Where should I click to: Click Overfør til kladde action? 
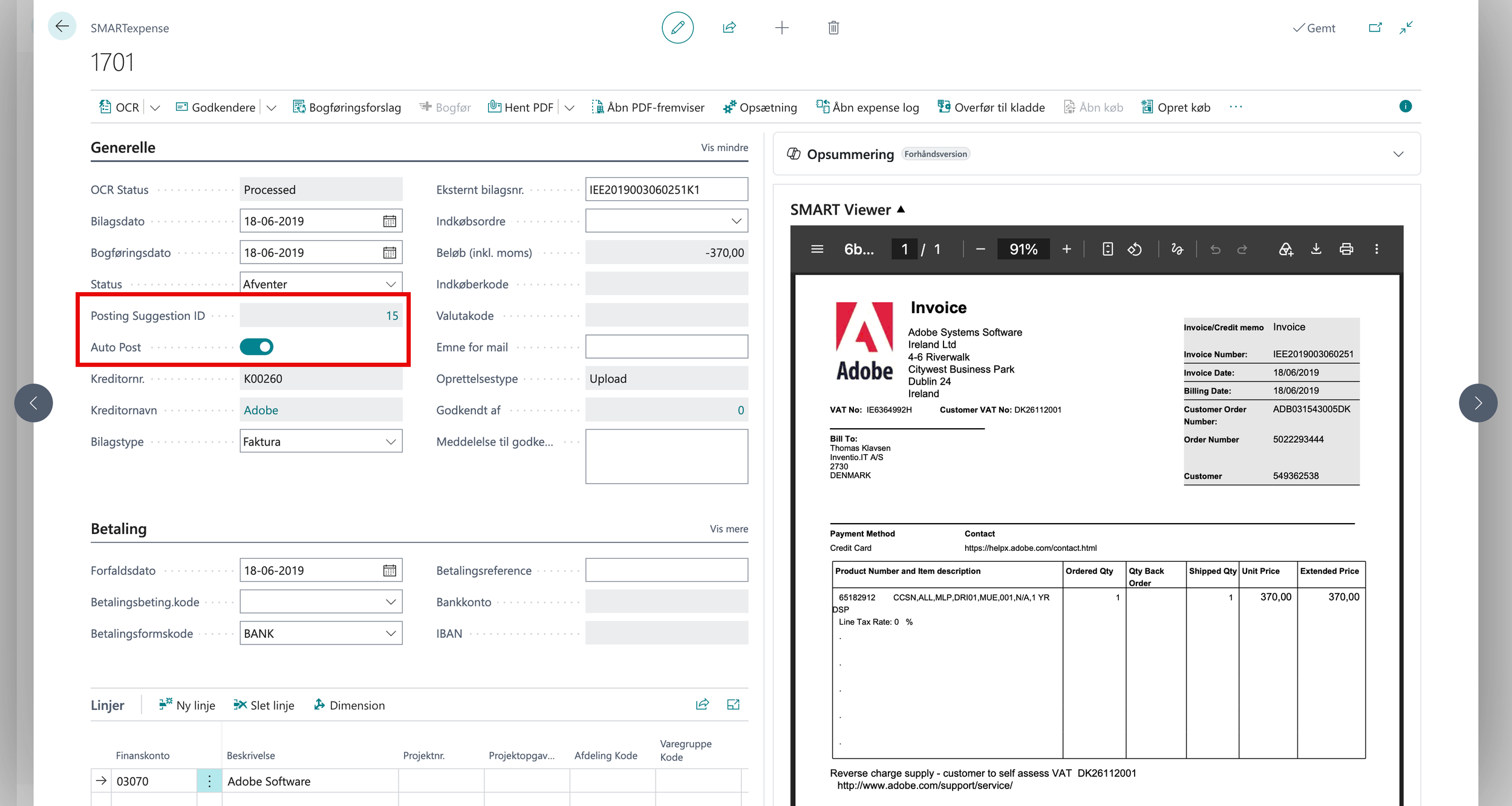click(x=991, y=108)
